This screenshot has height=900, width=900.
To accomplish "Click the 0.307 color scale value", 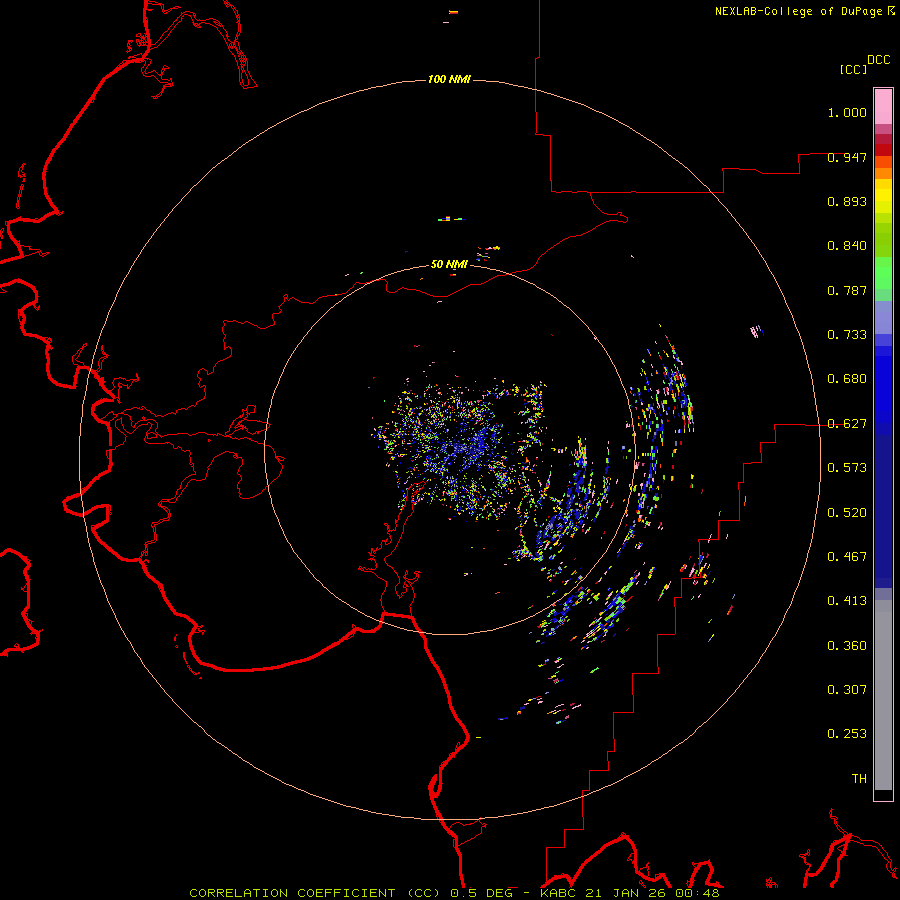I will tap(847, 690).
